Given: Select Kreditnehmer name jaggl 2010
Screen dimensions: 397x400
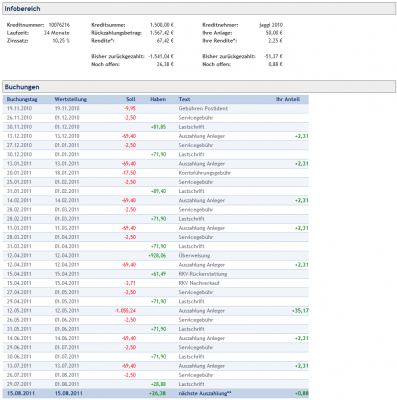Looking at the screenshot, I should coord(271,25).
